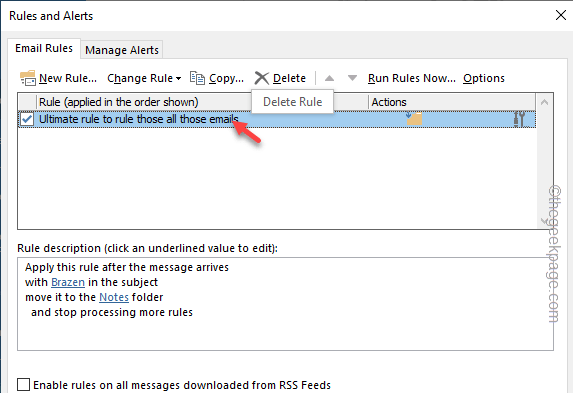
Task: Click the tools icon in the rule row
Action: [519, 119]
